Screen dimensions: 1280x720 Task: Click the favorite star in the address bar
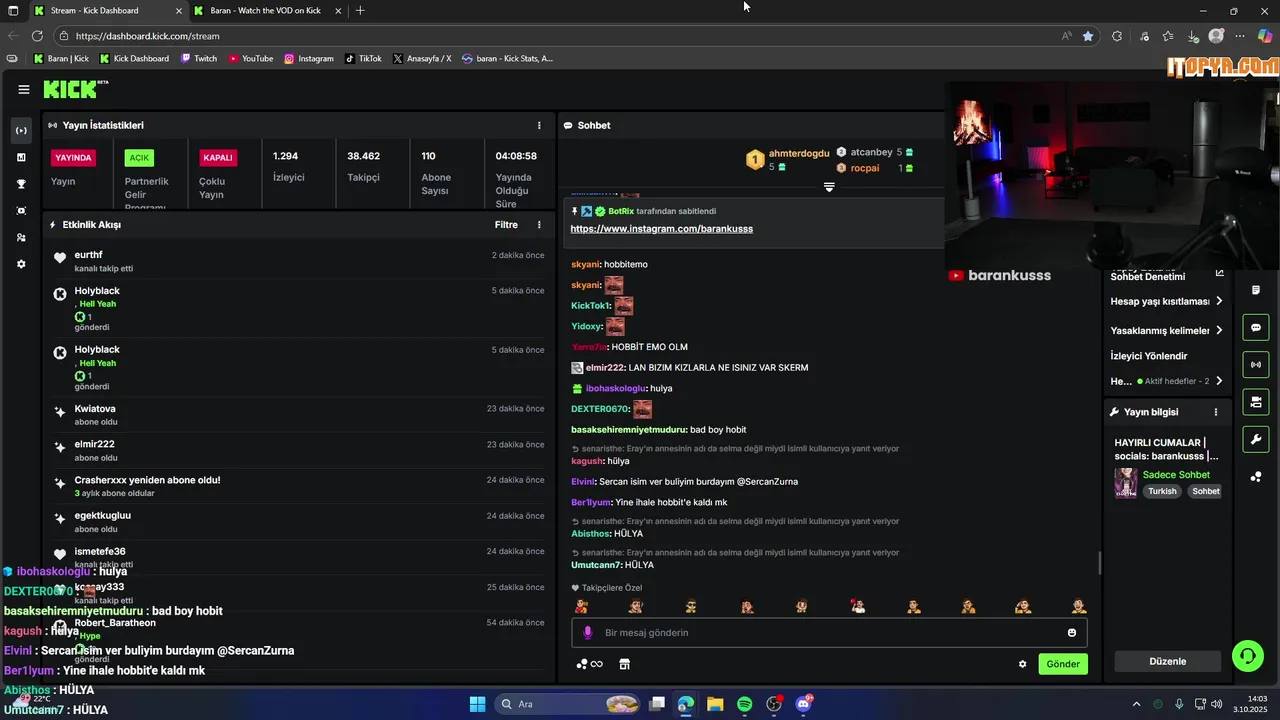coord(1088,36)
